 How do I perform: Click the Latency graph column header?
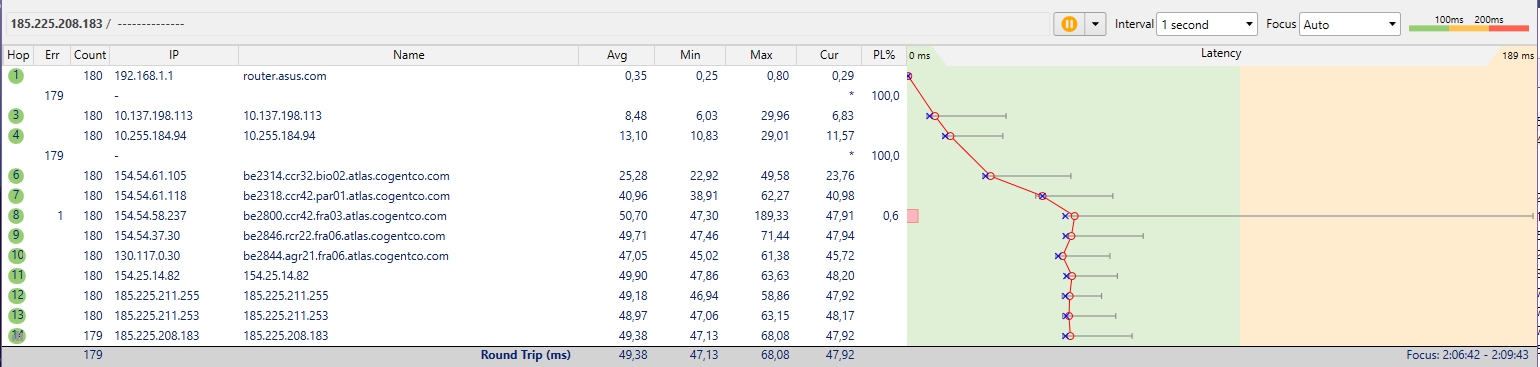click(x=1220, y=54)
